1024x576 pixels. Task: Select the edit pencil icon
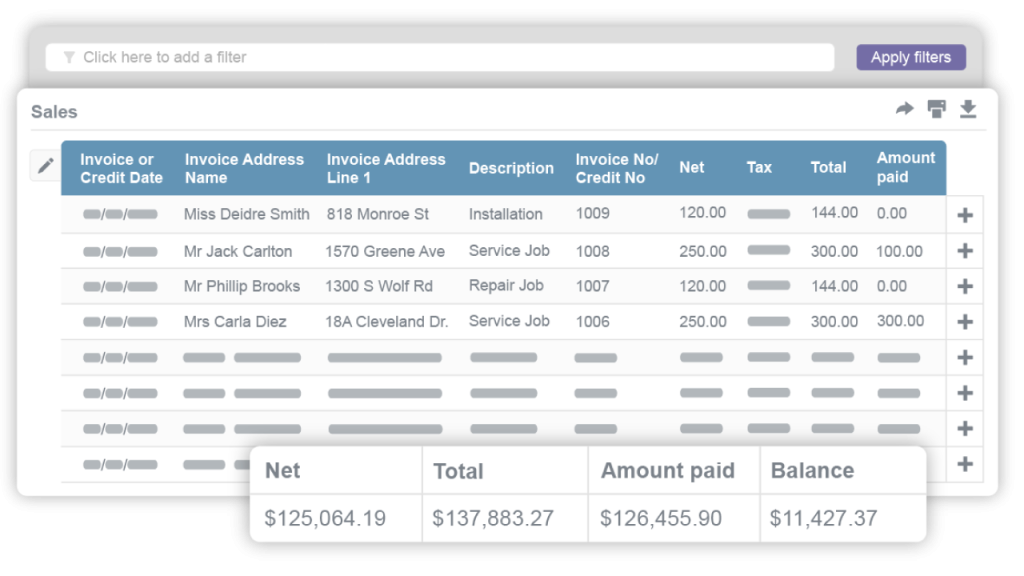point(44,165)
